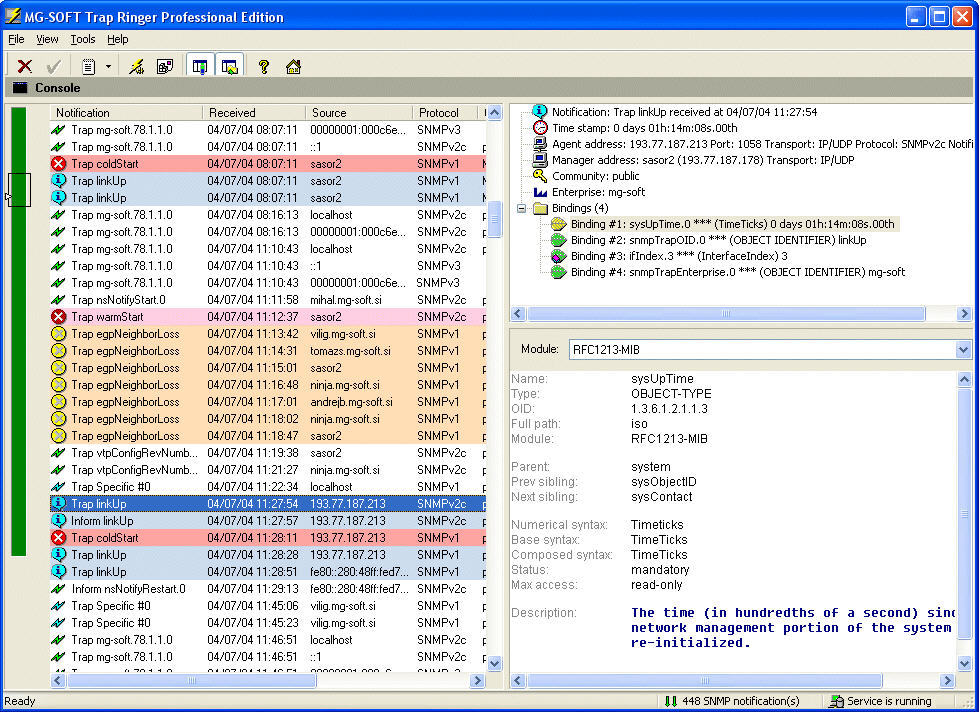Viewport: 980px width, 712px height.
Task: Click the notepad document toolbar icon
Action: (x=88, y=67)
